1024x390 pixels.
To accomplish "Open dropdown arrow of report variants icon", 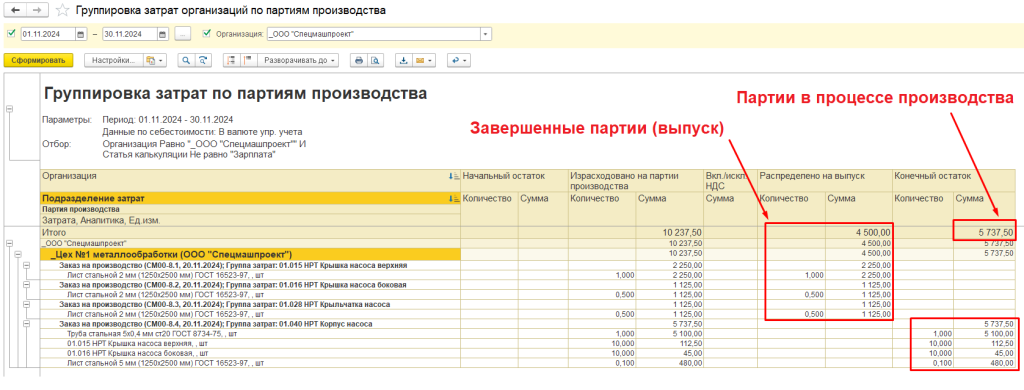I will [x=161, y=60].
